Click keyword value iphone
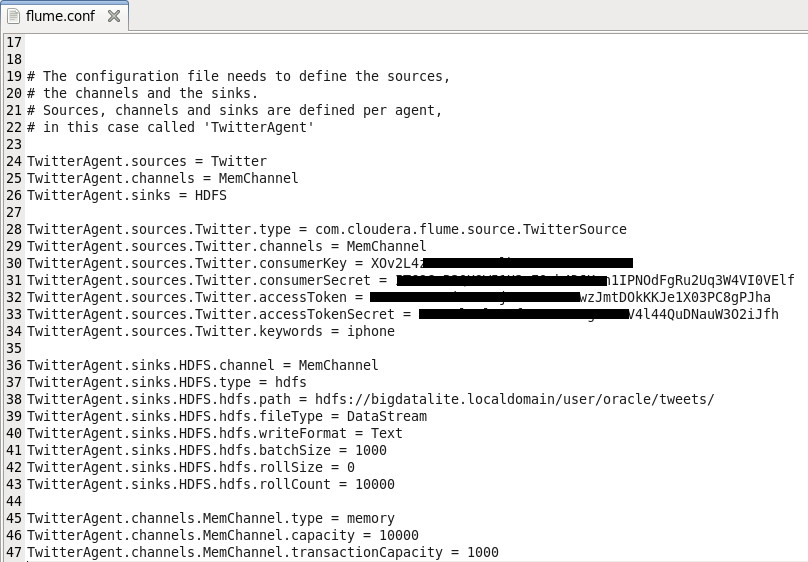 coord(371,331)
